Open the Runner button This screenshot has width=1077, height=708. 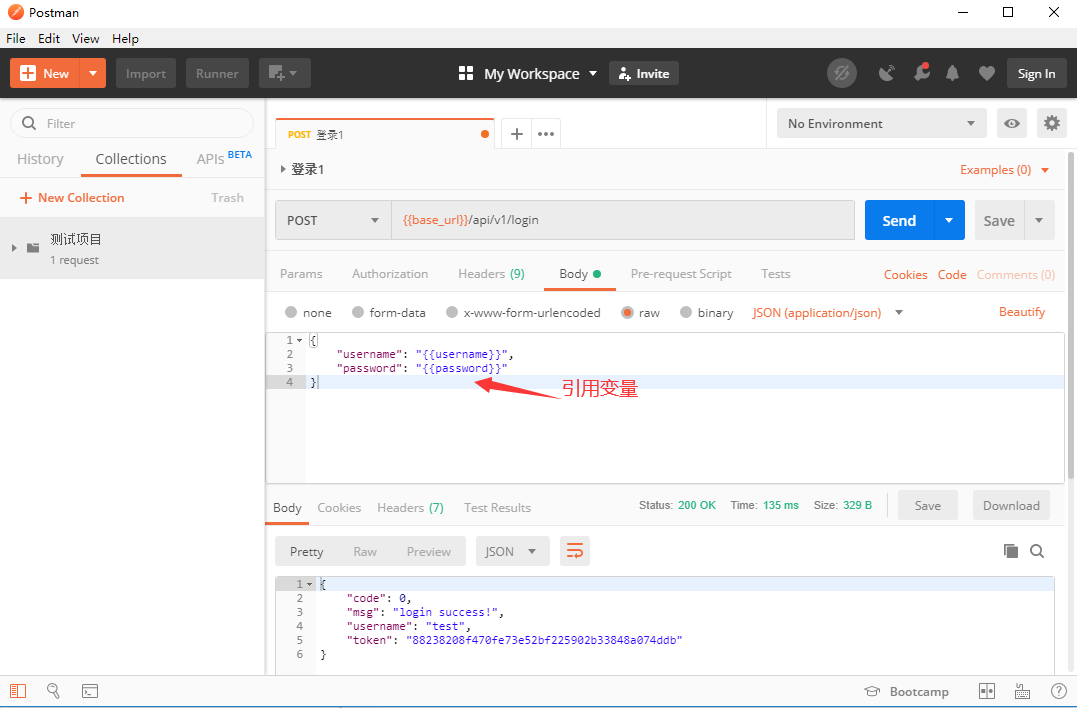[x=217, y=73]
